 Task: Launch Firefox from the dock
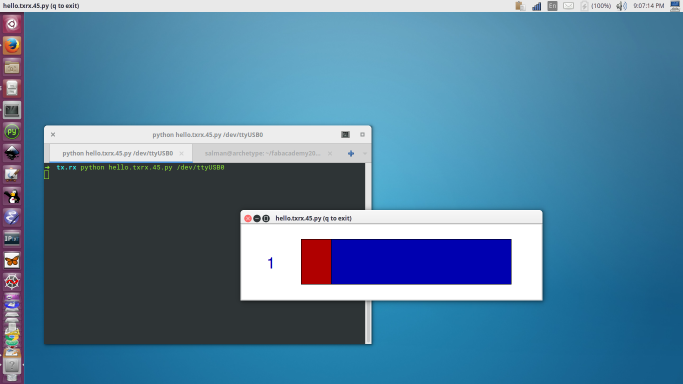(12, 45)
